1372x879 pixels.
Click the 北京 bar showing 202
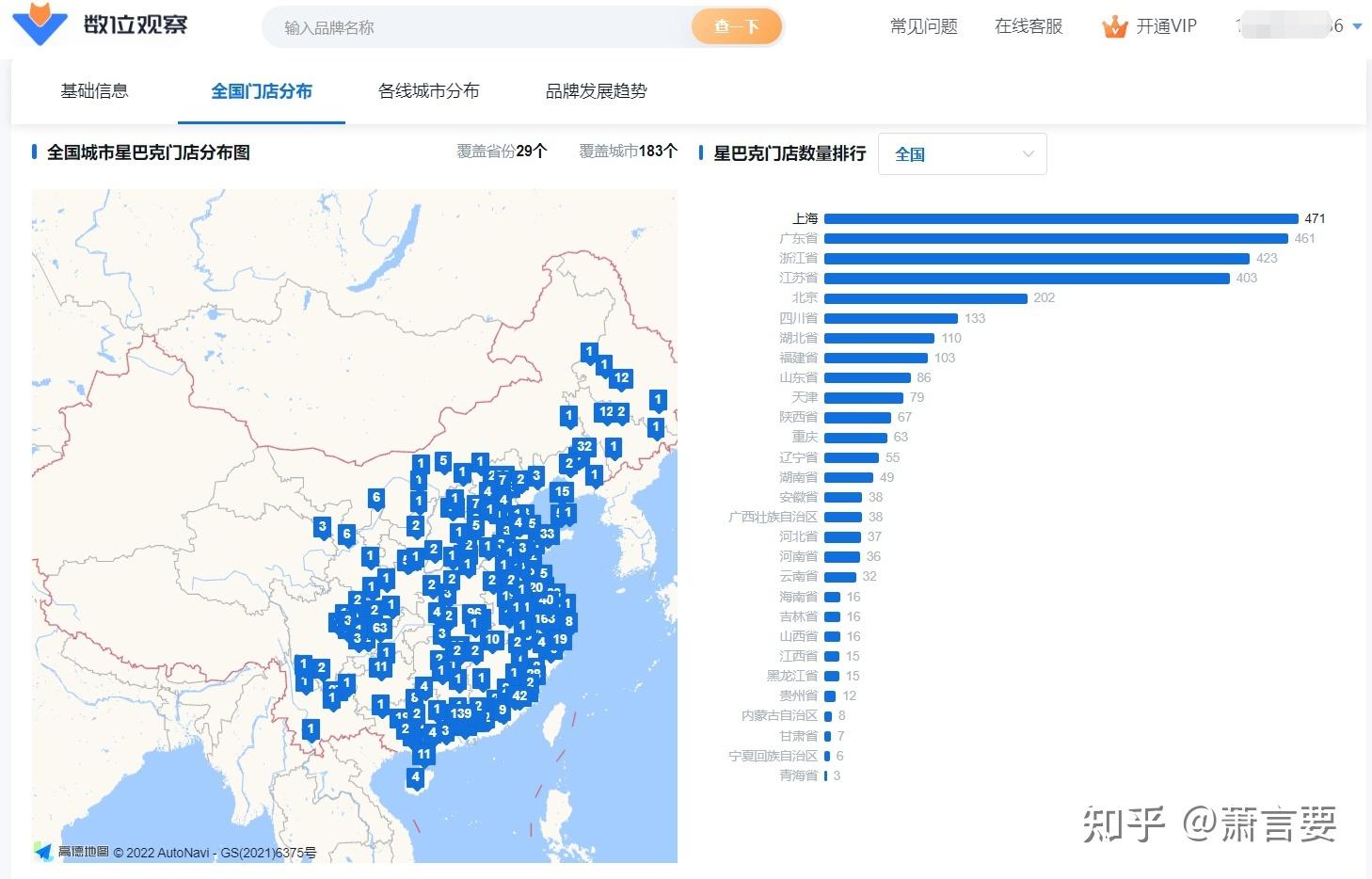point(926,297)
